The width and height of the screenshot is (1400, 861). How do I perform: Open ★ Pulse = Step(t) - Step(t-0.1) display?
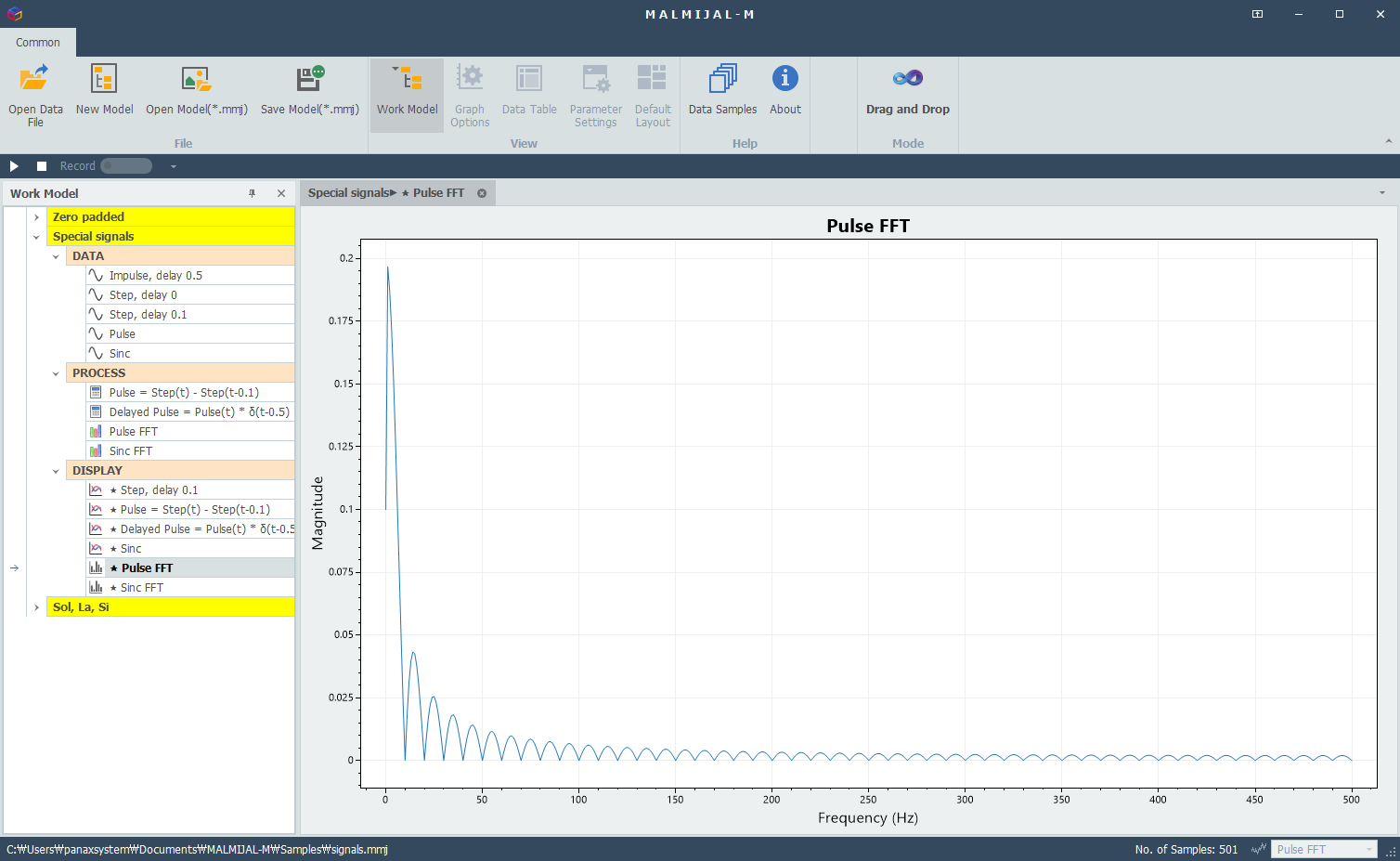click(x=190, y=510)
